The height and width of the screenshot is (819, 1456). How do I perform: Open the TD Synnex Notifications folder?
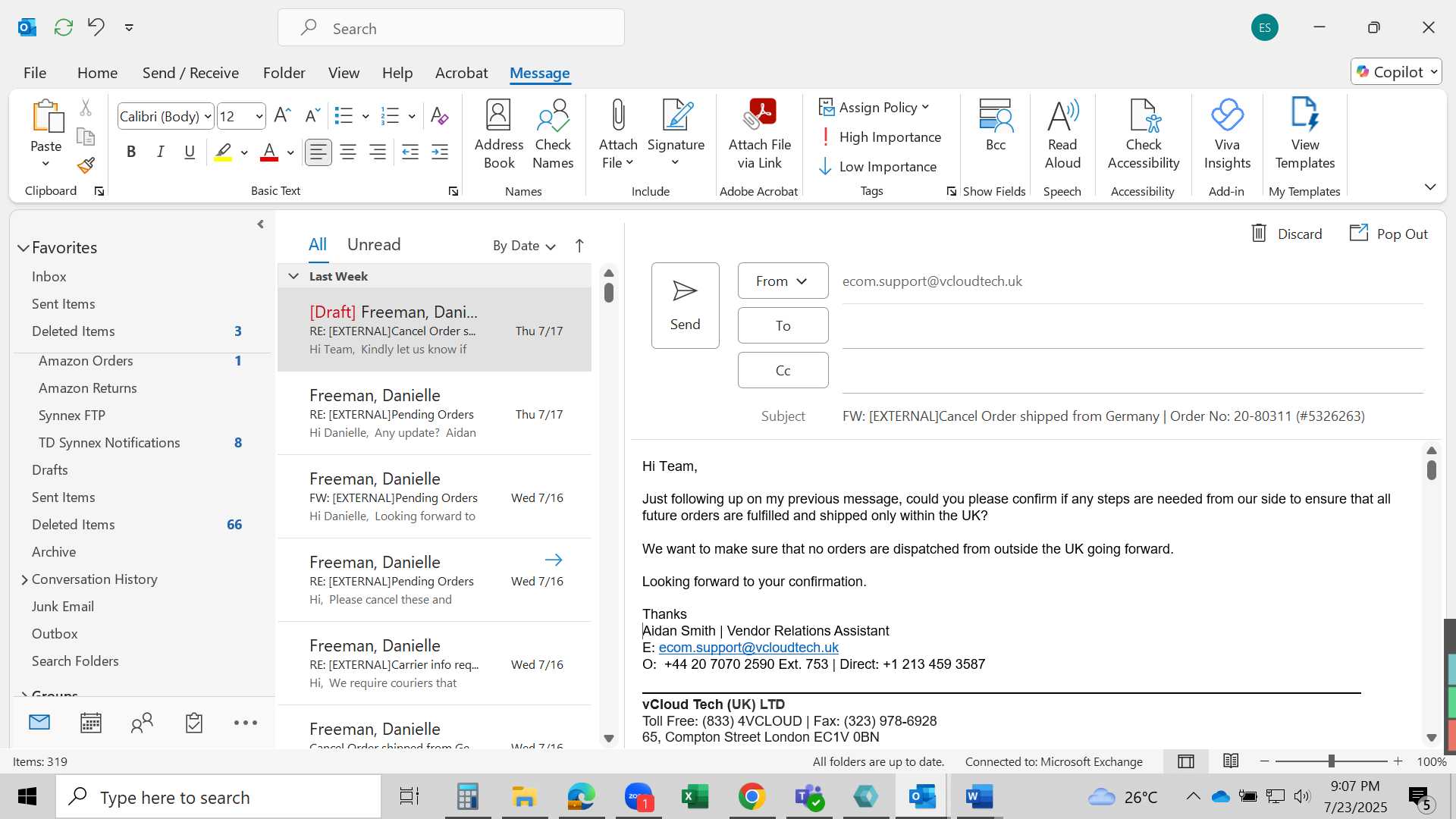[109, 443]
